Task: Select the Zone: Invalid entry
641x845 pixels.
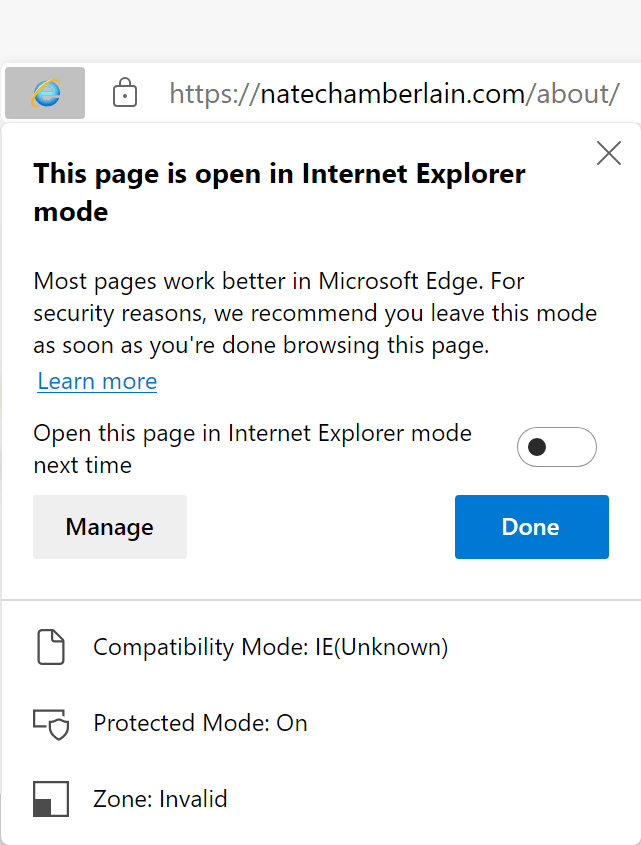Action: click(x=160, y=799)
